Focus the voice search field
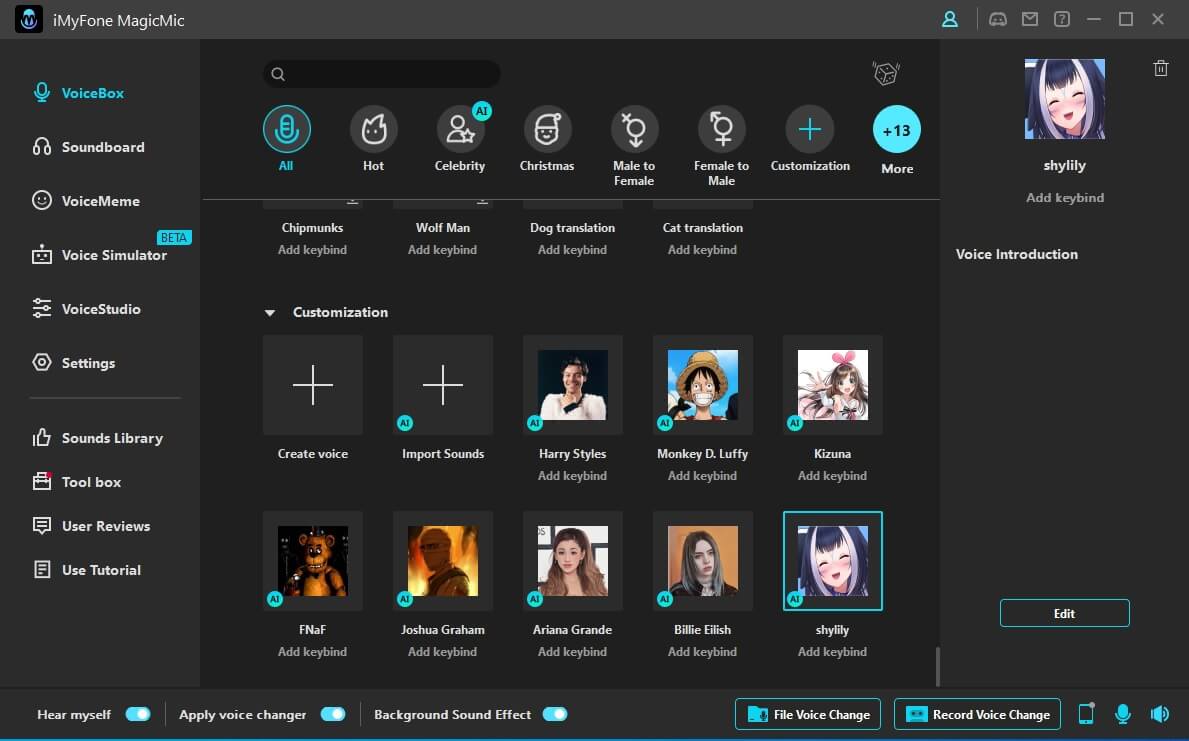Image resolution: width=1189 pixels, height=741 pixels. coord(381,74)
